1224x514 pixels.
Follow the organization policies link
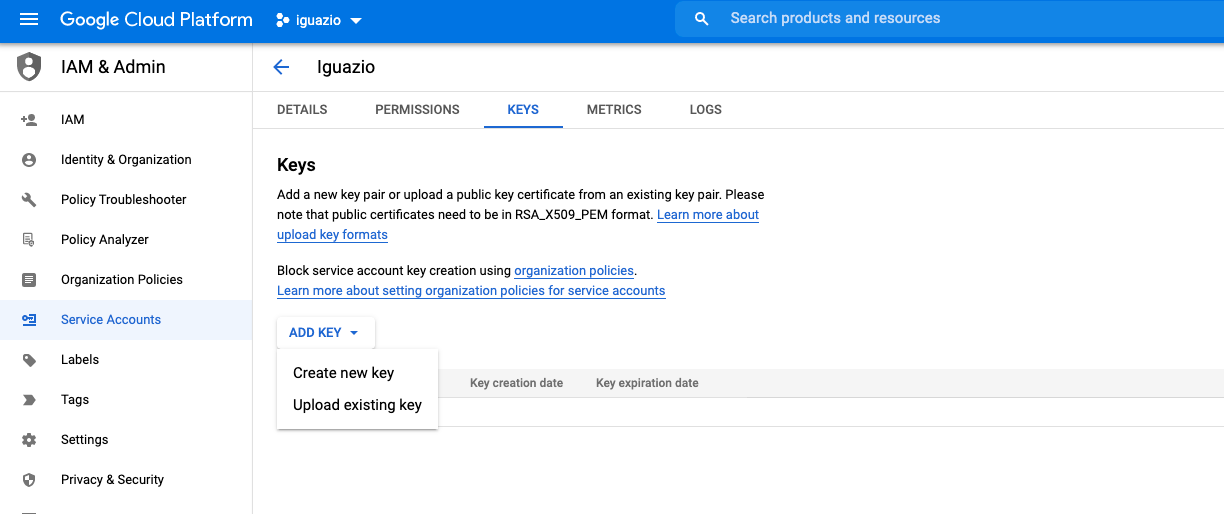coord(574,271)
